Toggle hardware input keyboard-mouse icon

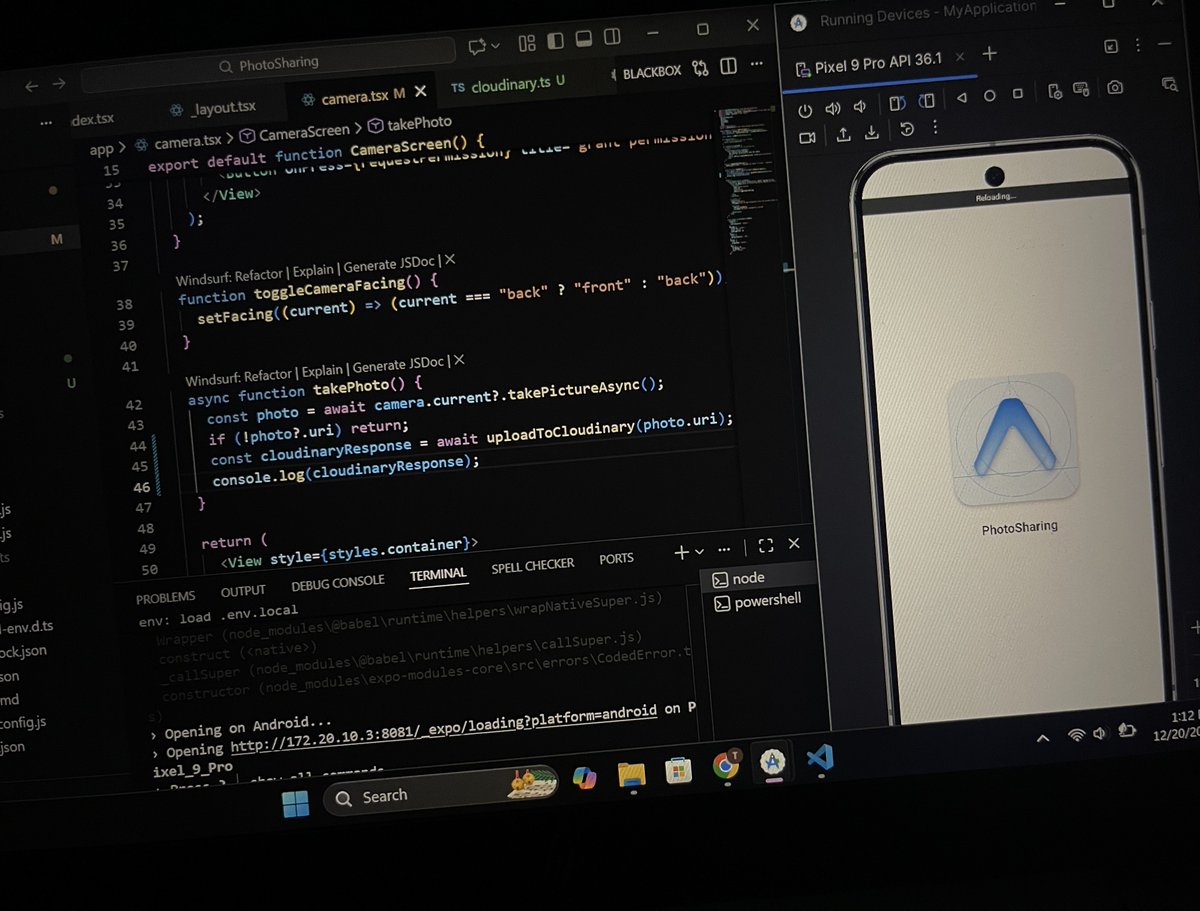[x=1083, y=89]
